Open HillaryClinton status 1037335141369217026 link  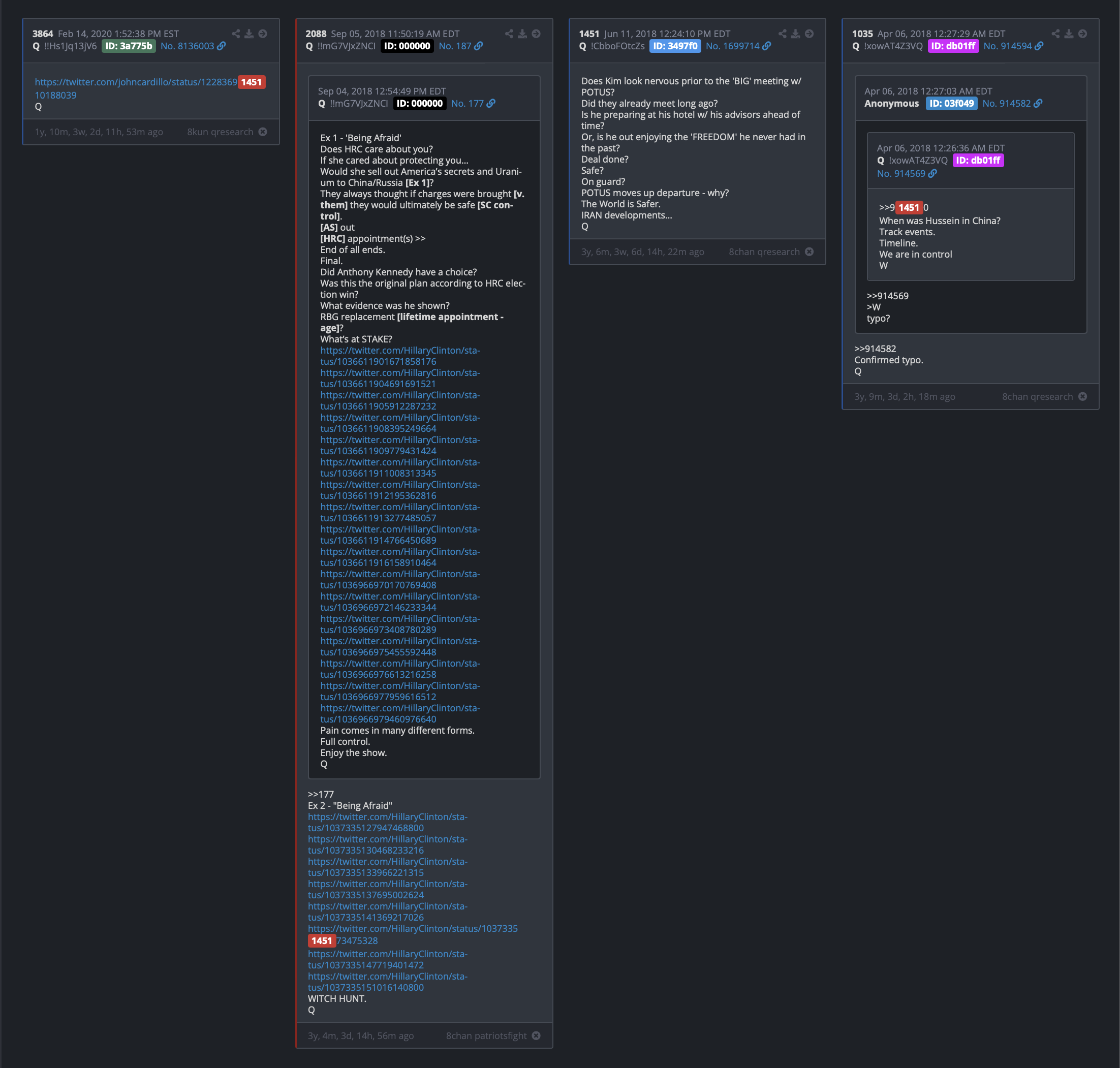pos(388,912)
